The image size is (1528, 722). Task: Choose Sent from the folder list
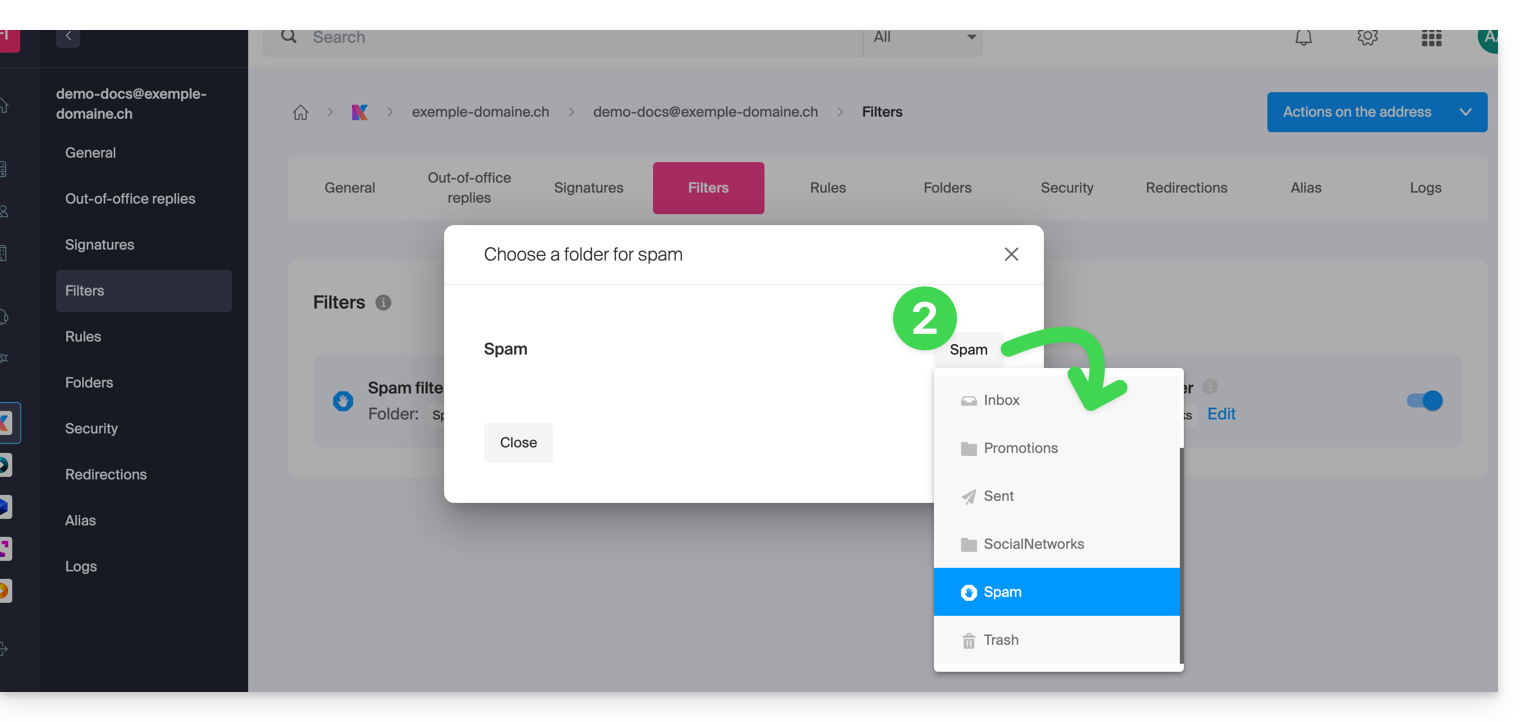tap(1057, 496)
